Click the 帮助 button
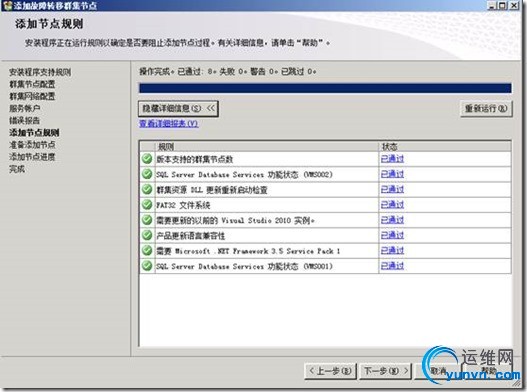The image size is (527, 392). pyautogui.click(x=489, y=371)
